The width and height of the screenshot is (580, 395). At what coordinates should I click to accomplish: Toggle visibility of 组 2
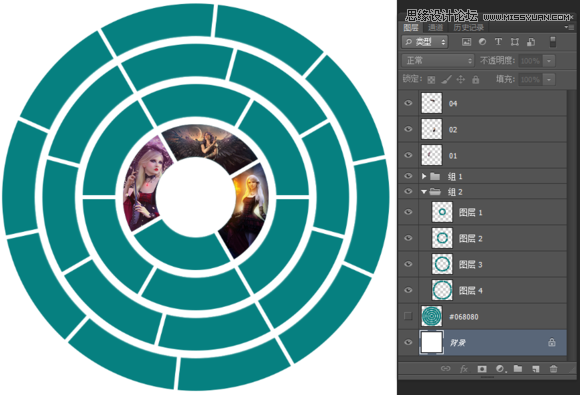(x=408, y=192)
